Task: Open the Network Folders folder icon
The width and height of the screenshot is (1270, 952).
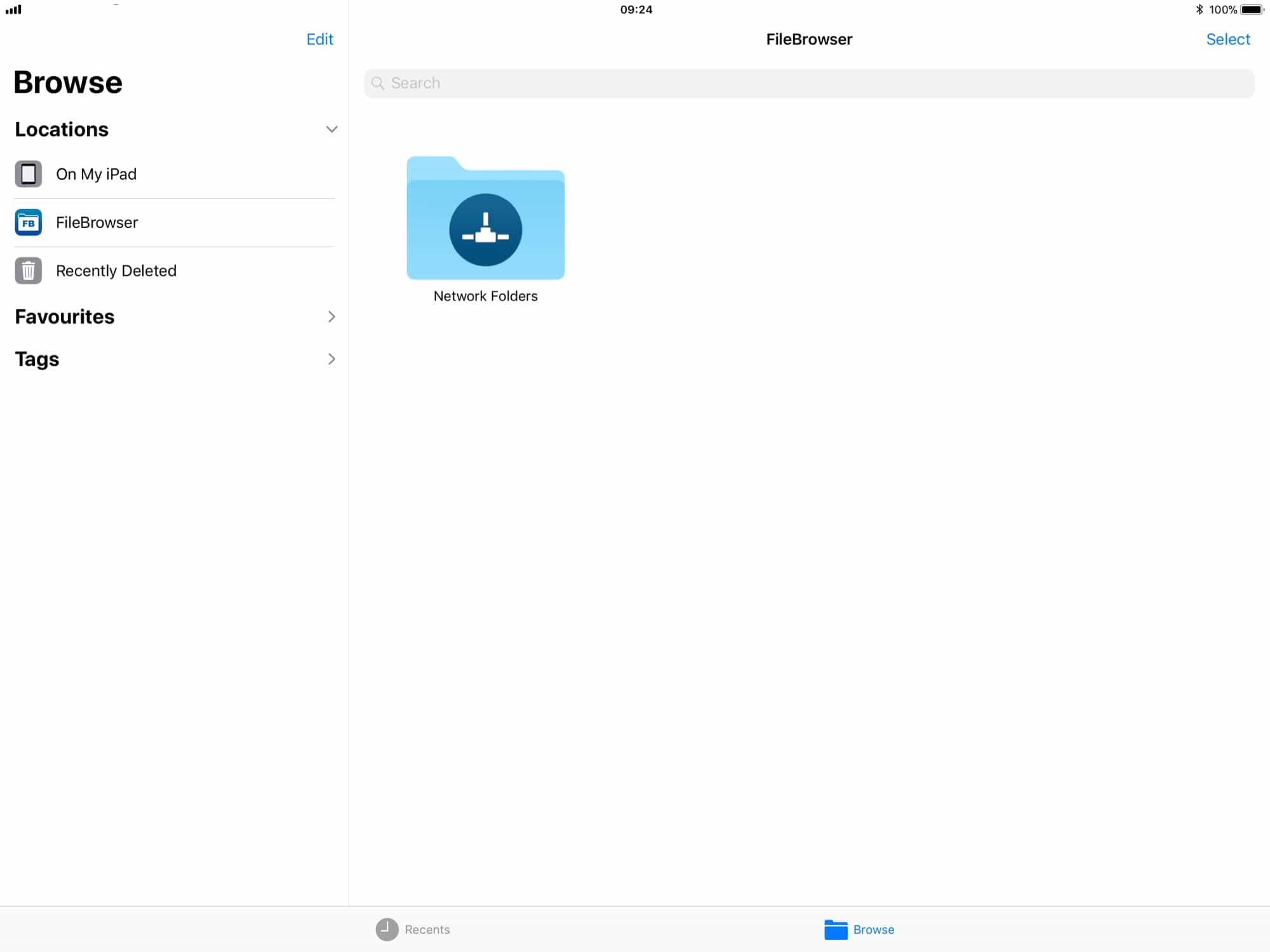Action: pyautogui.click(x=485, y=219)
